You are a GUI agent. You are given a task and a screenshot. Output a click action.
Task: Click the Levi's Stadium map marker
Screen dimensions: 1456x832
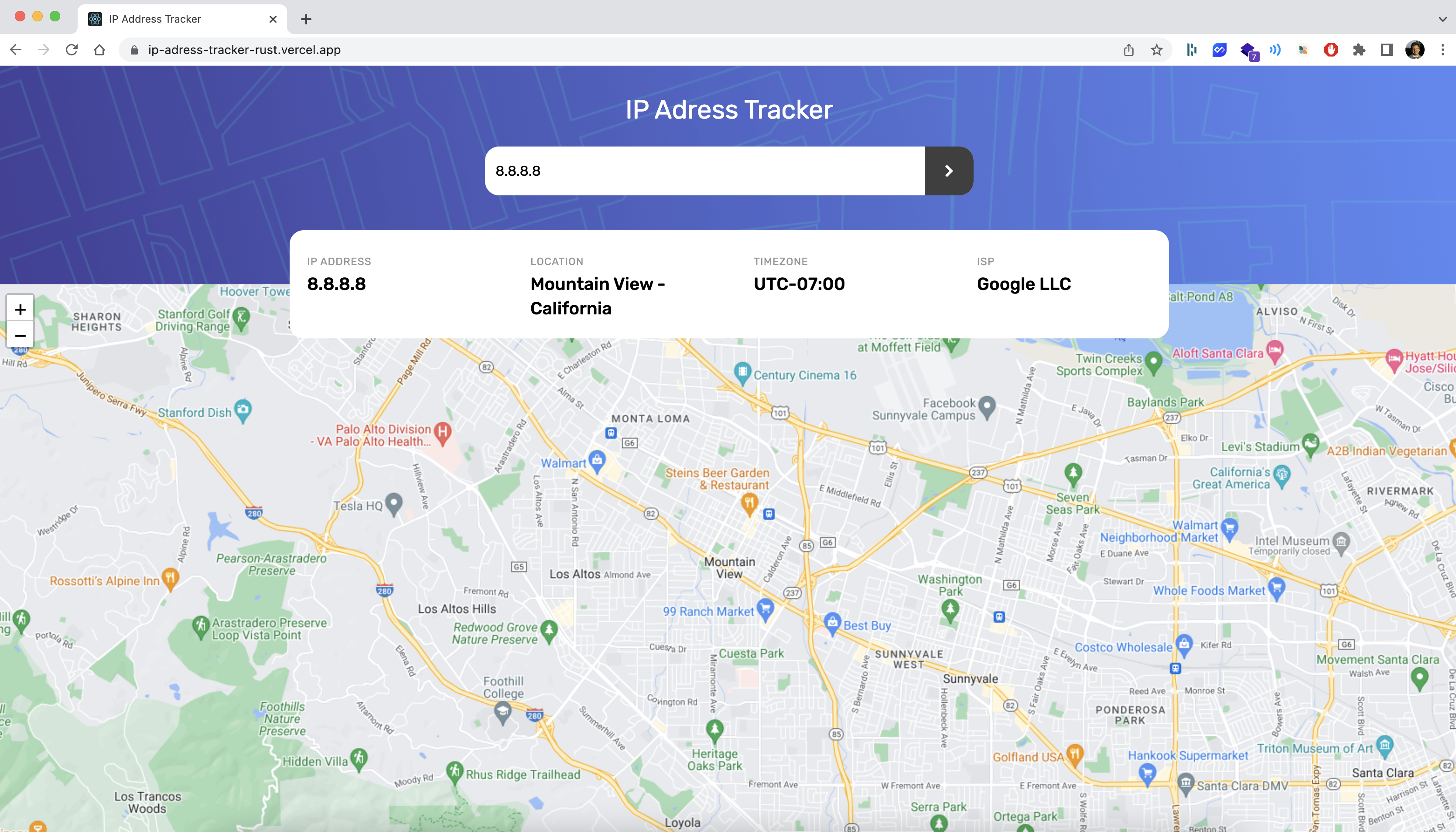tap(1310, 445)
